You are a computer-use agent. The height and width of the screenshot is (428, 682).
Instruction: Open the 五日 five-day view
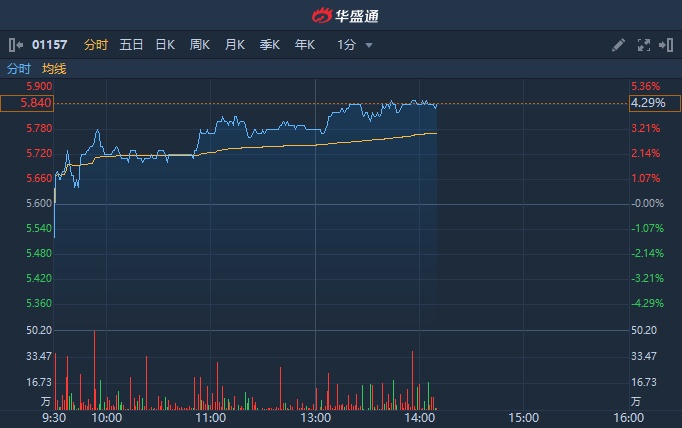131,45
